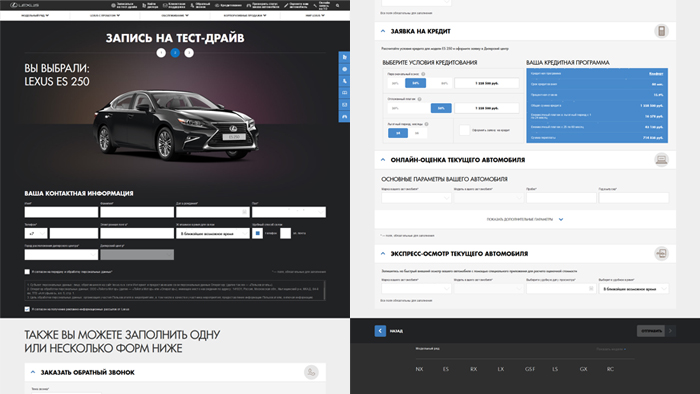Check the personal data consent checkbox
This screenshot has width=700, height=394.
27,271
